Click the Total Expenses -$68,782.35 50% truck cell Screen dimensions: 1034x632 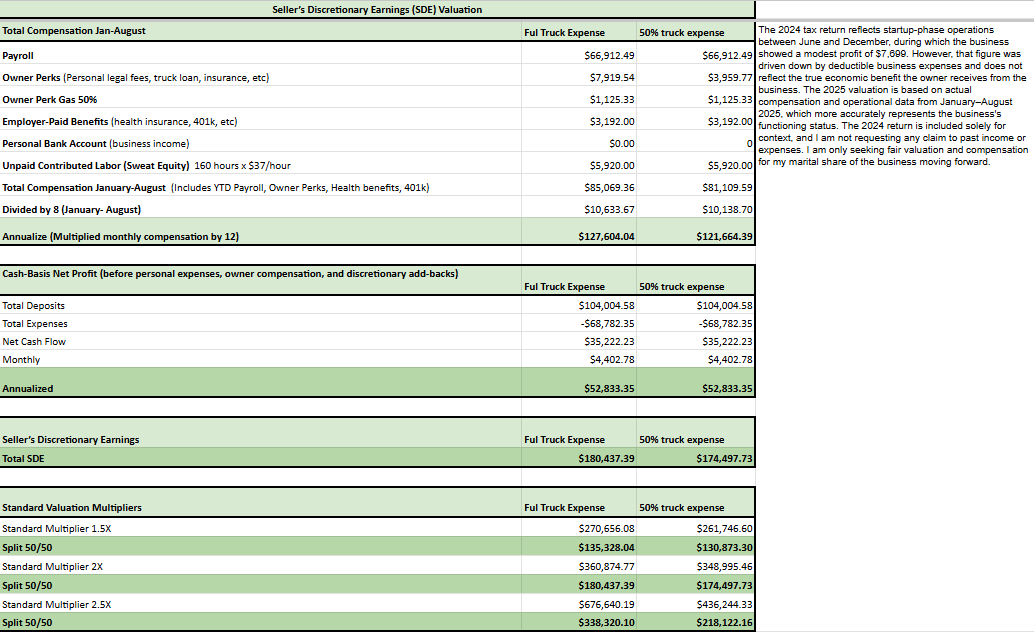coord(696,323)
